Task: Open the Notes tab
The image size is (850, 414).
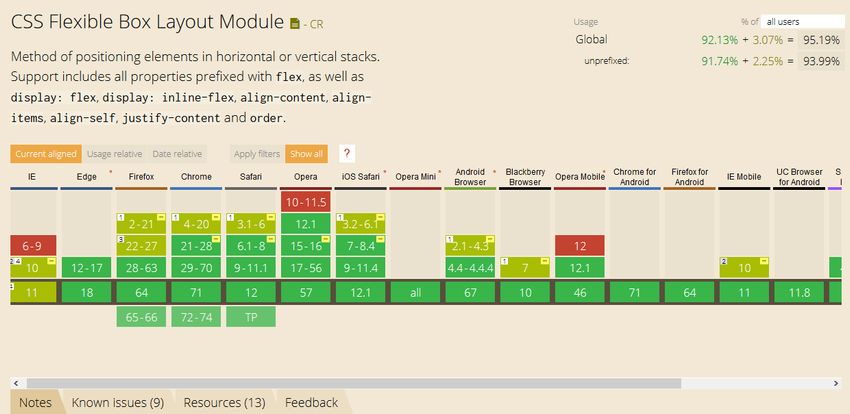Action: pos(36,403)
